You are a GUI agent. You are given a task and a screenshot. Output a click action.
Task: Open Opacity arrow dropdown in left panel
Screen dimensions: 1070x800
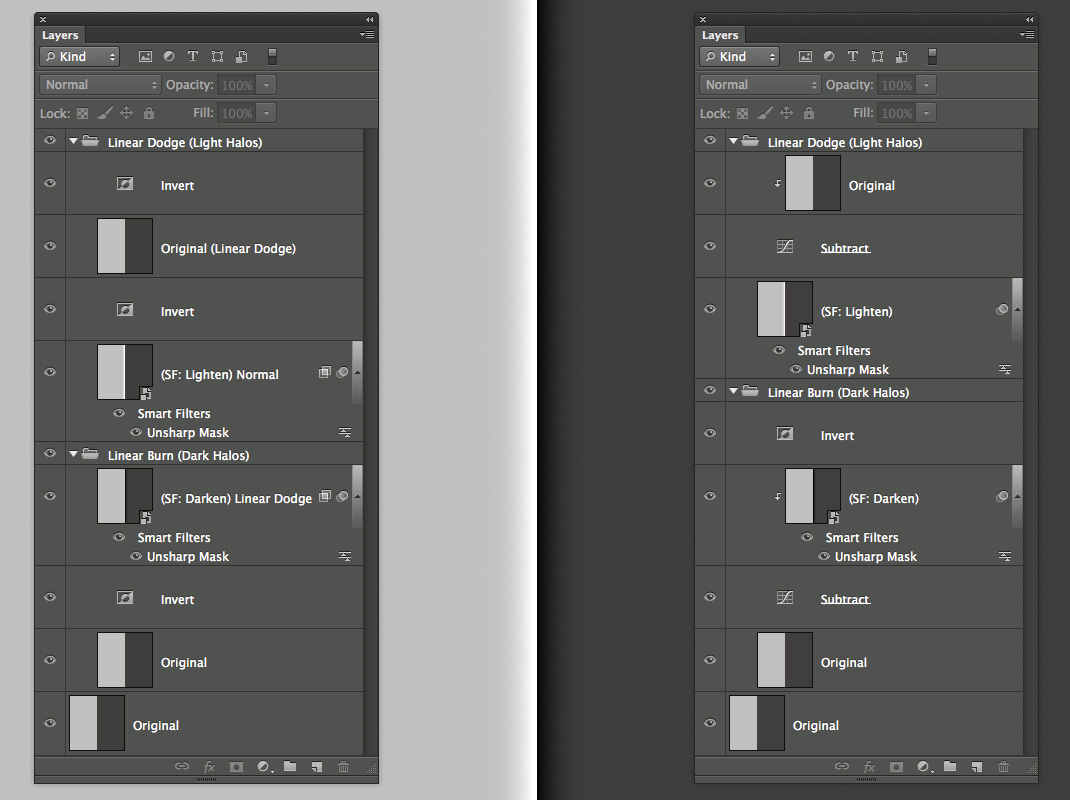click(266, 85)
